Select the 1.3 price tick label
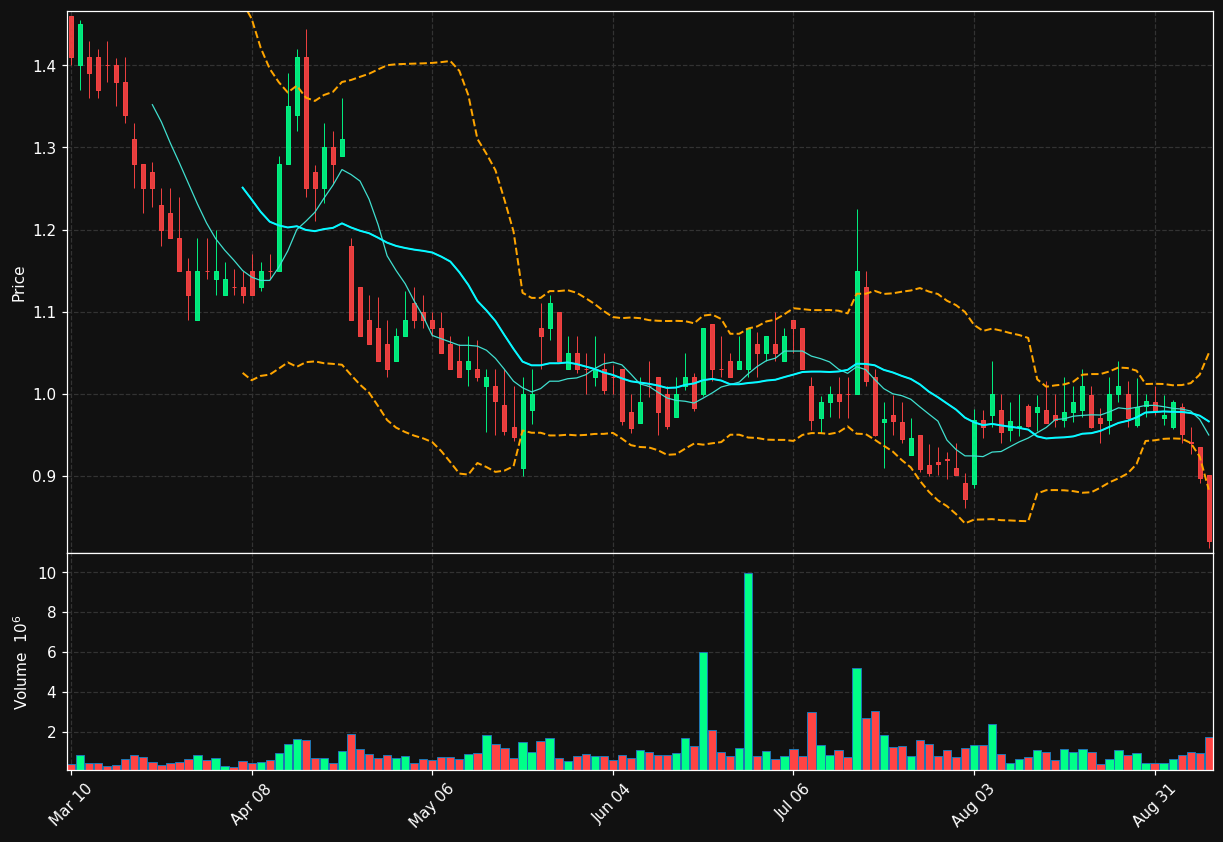 pyautogui.click(x=46, y=148)
